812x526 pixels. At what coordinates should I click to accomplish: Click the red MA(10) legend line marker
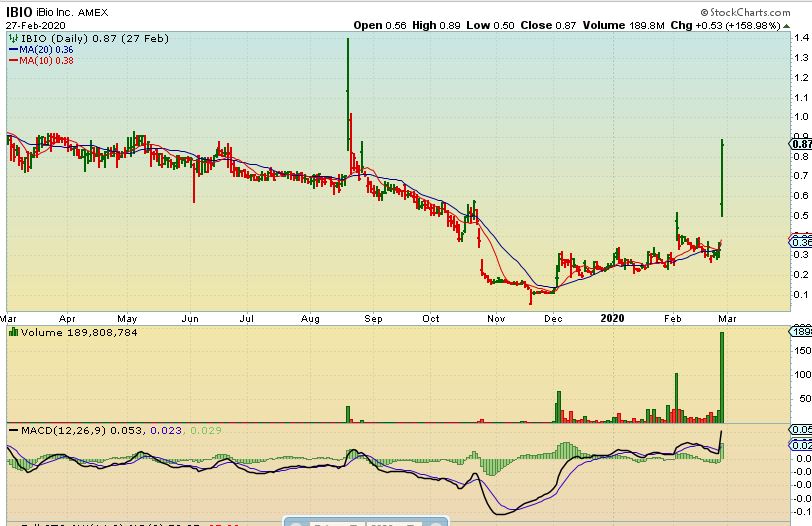coord(13,58)
